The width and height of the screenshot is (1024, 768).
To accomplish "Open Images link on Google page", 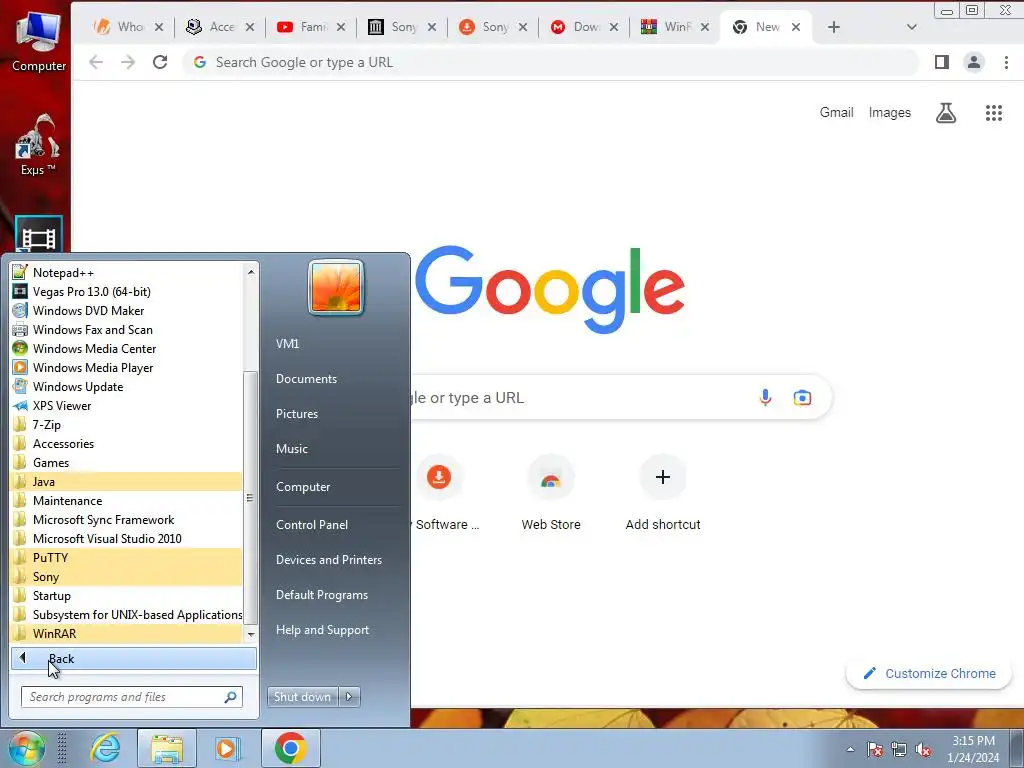I will coord(889,112).
